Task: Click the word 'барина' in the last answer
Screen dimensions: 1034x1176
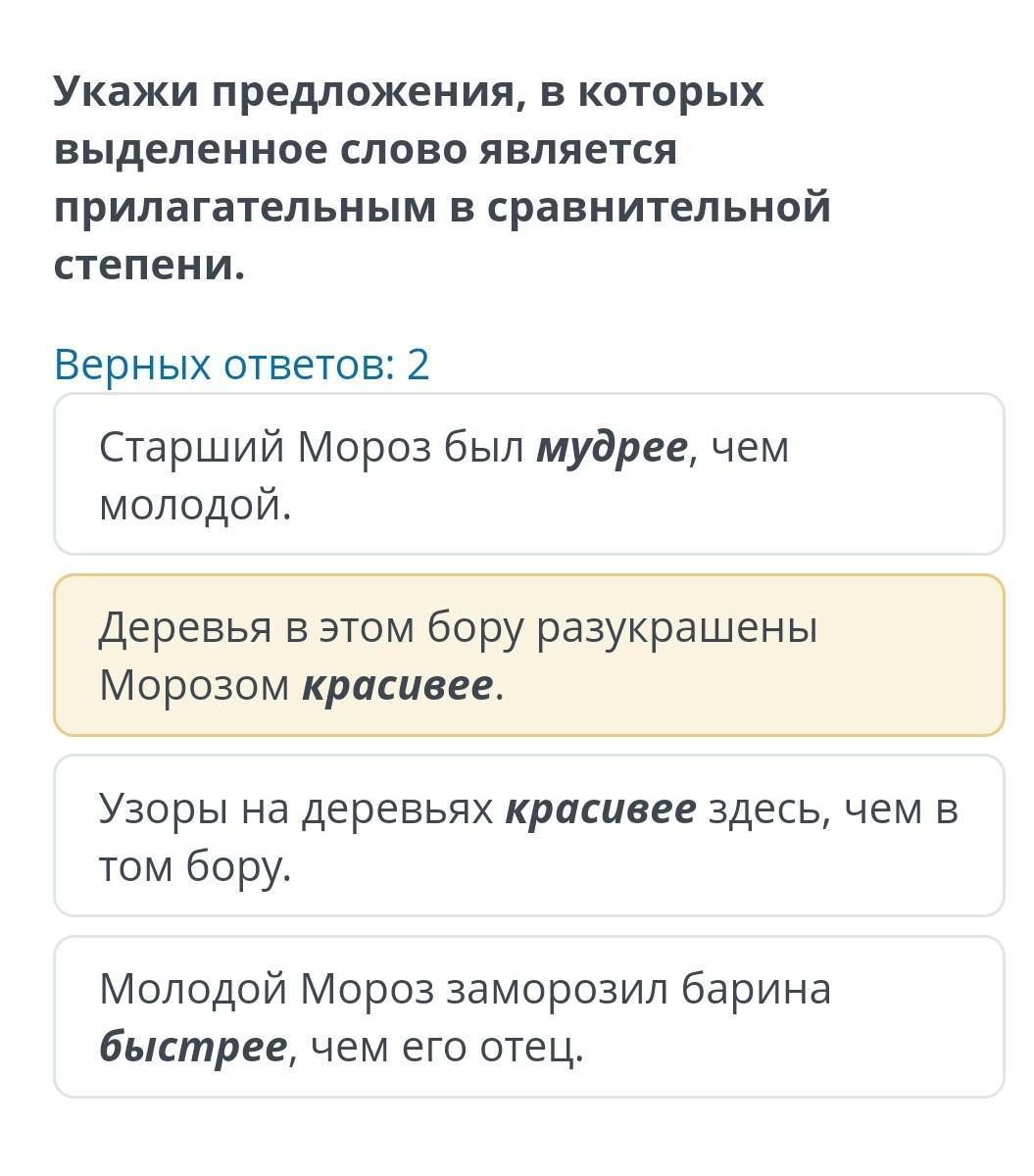Action: click(x=756, y=990)
